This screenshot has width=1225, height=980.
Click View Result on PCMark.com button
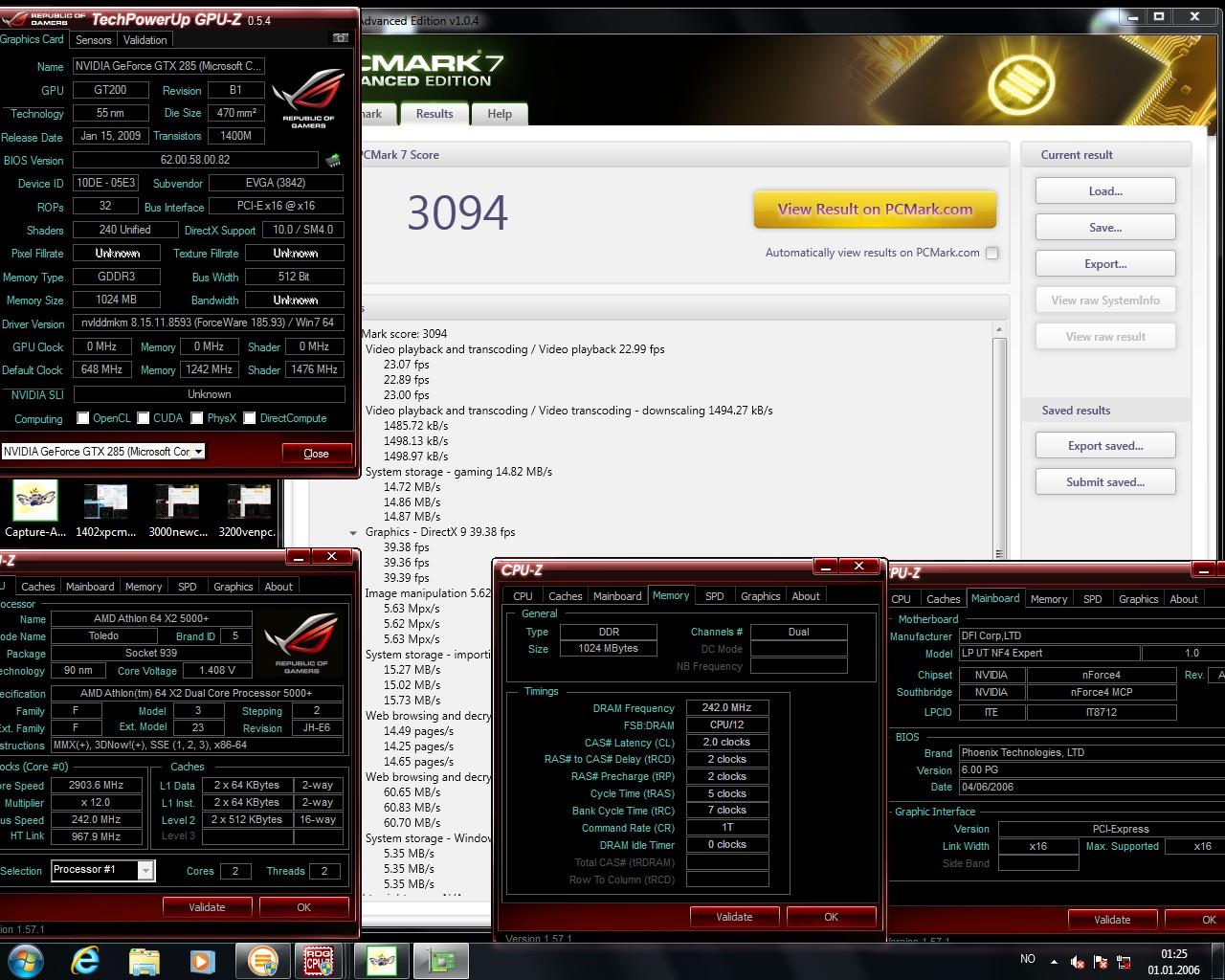pos(875,210)
